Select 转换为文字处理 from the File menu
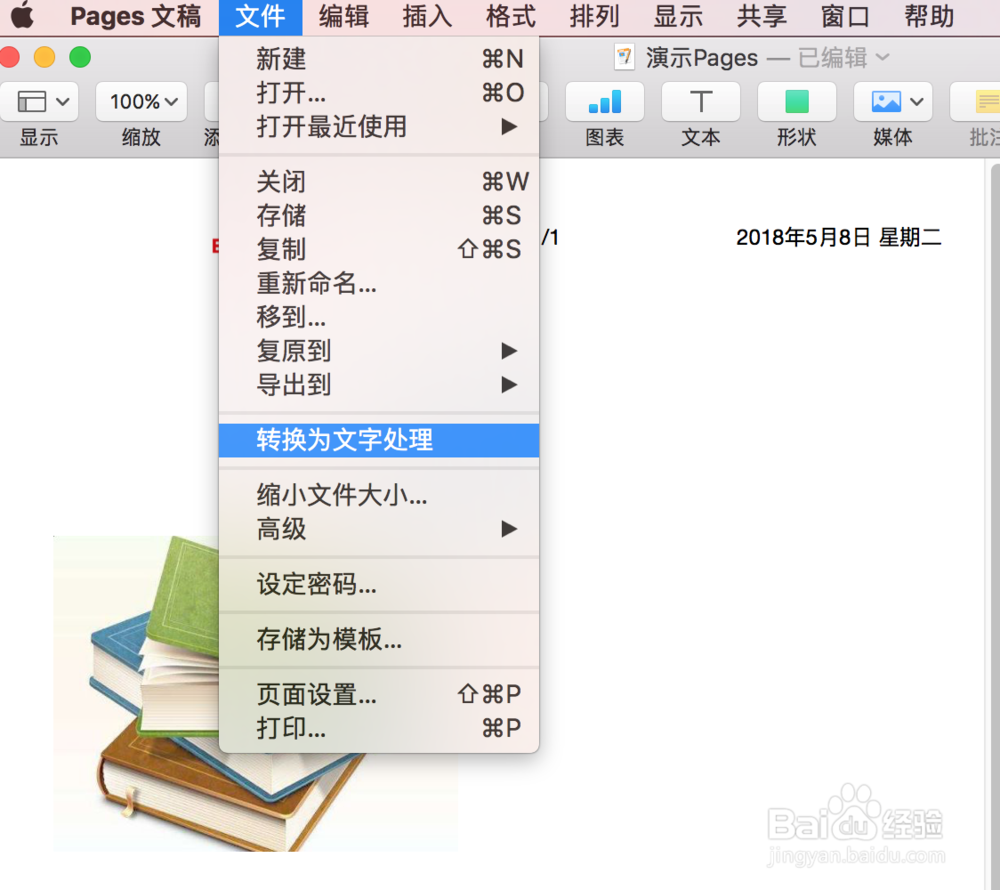 click(340, 440)
